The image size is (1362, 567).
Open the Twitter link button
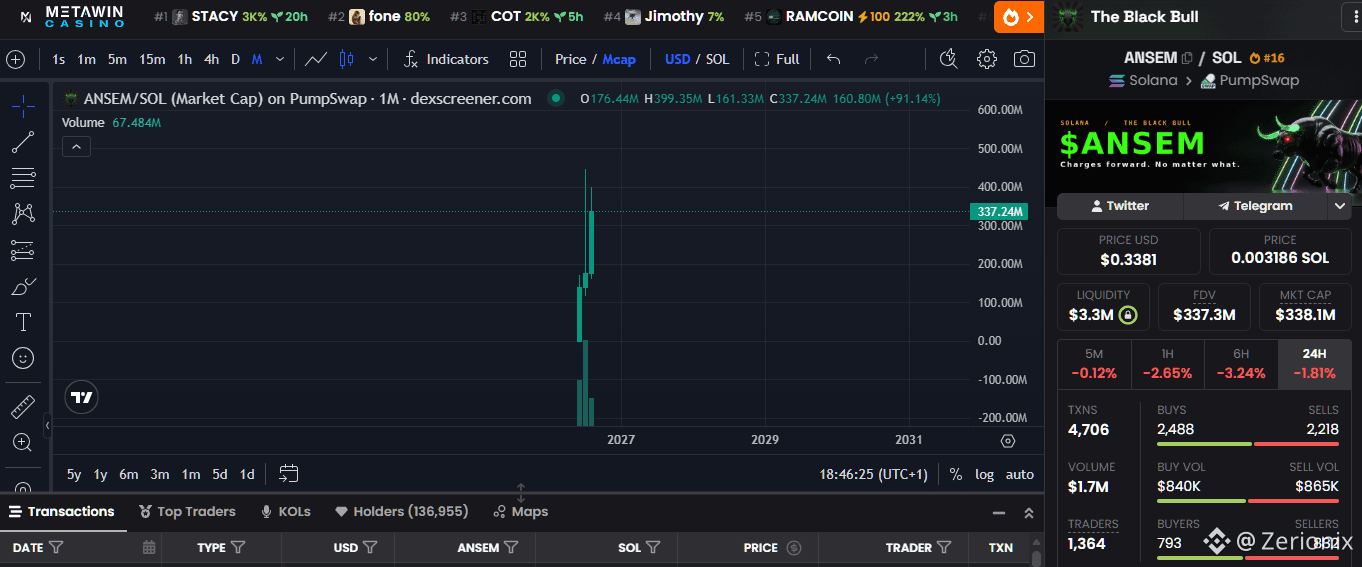[x=1120, y=206]
